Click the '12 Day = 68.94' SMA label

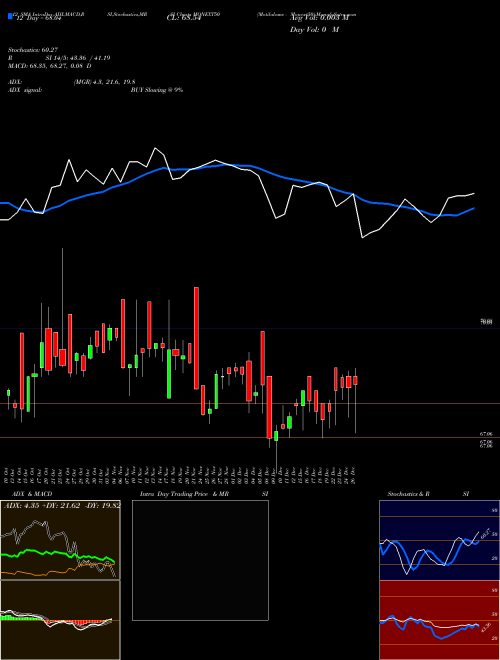39,19
